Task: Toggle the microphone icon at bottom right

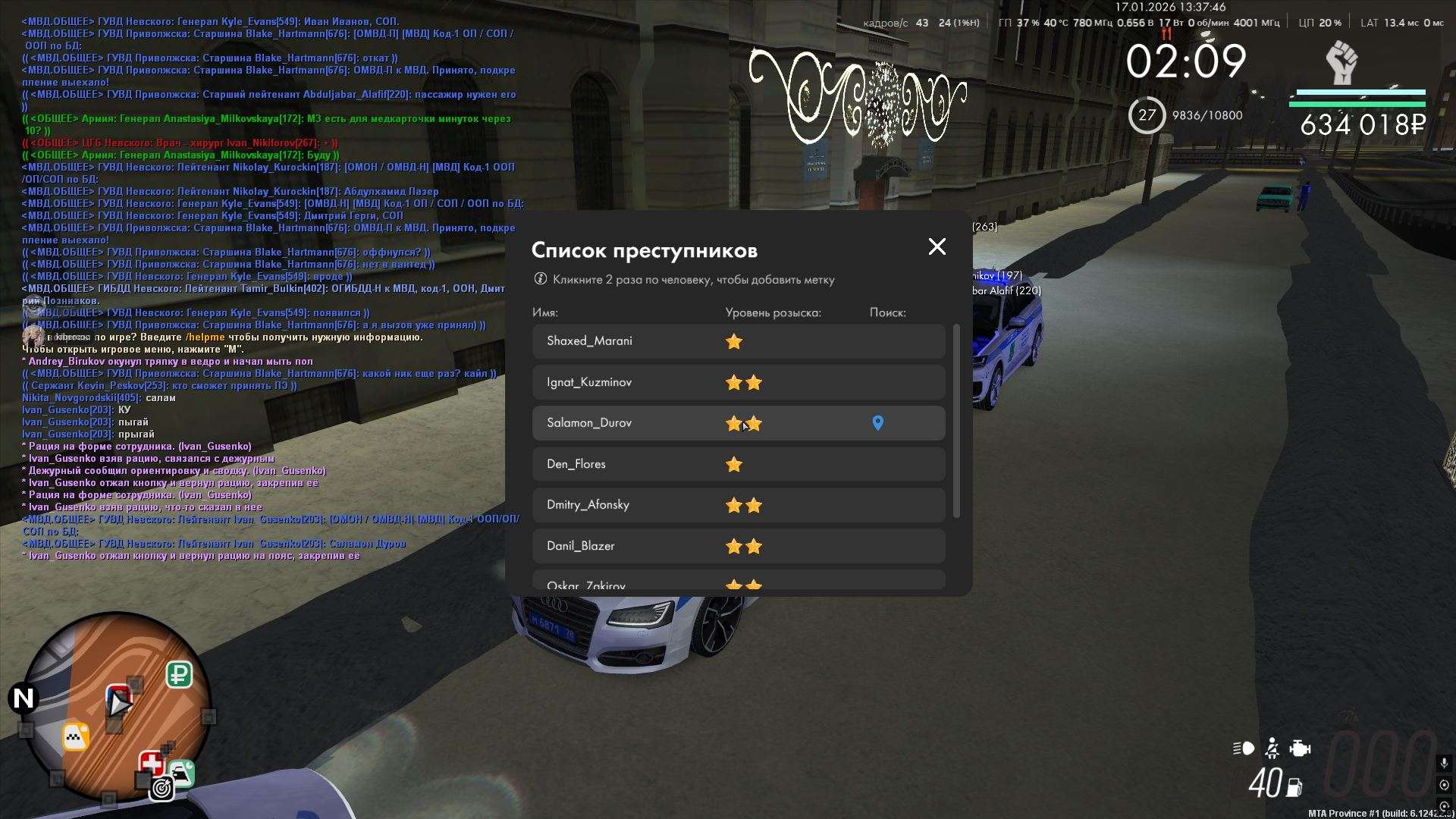Action: tap(1444, 763)
